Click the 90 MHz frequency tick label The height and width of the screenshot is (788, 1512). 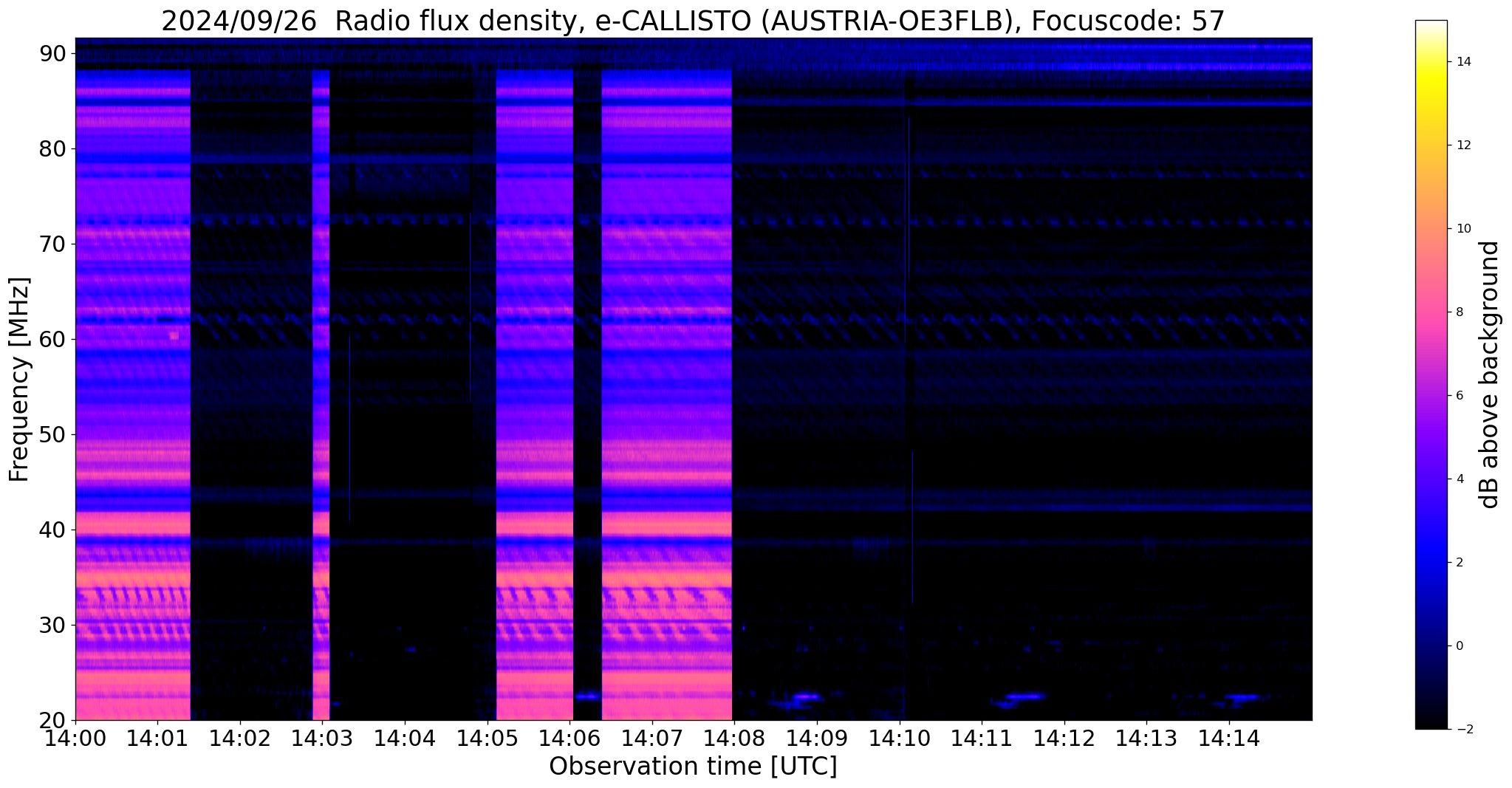pyautogui.click(x=52, y=54)
